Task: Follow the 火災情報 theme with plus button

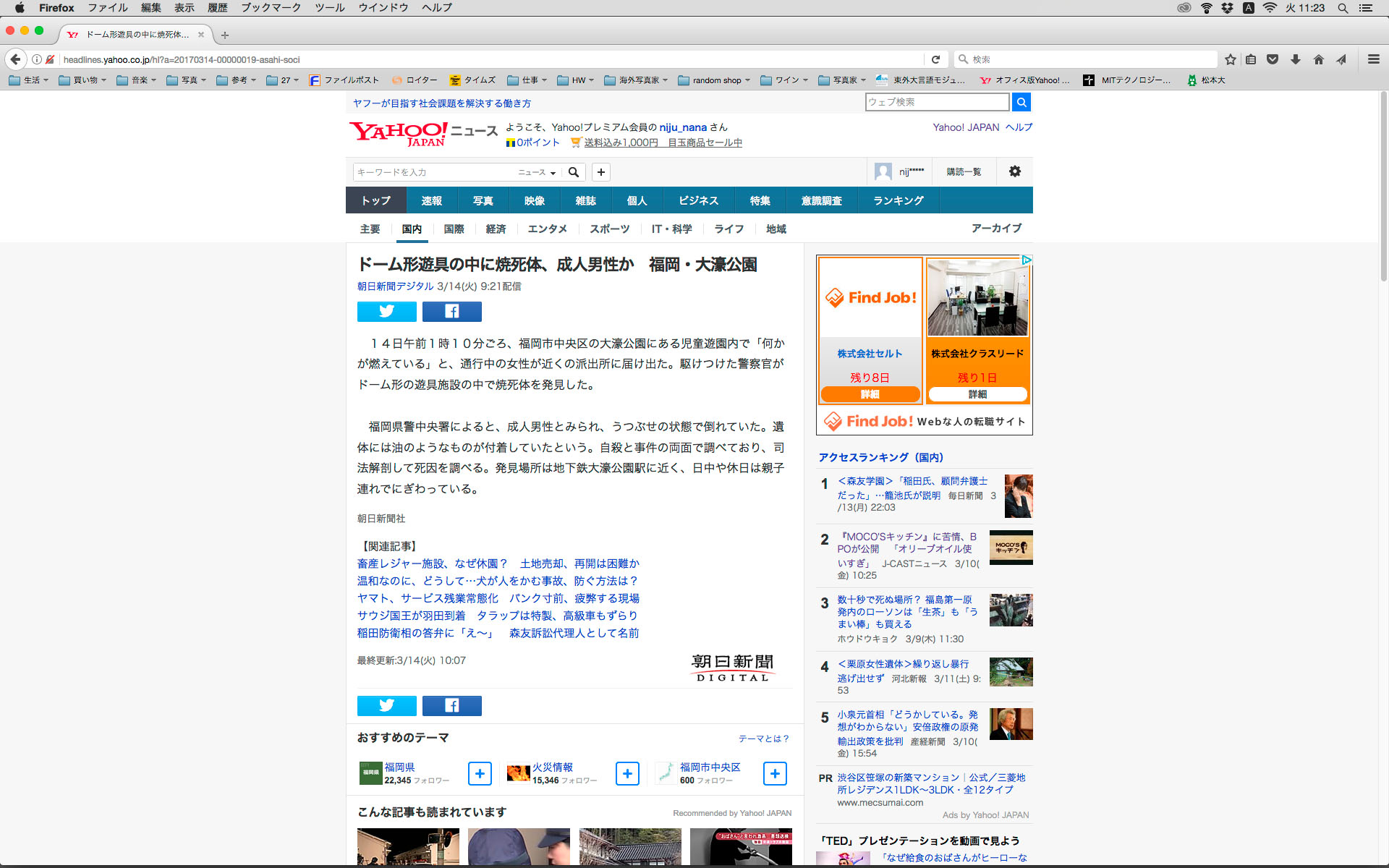Action: coord(627,773)
